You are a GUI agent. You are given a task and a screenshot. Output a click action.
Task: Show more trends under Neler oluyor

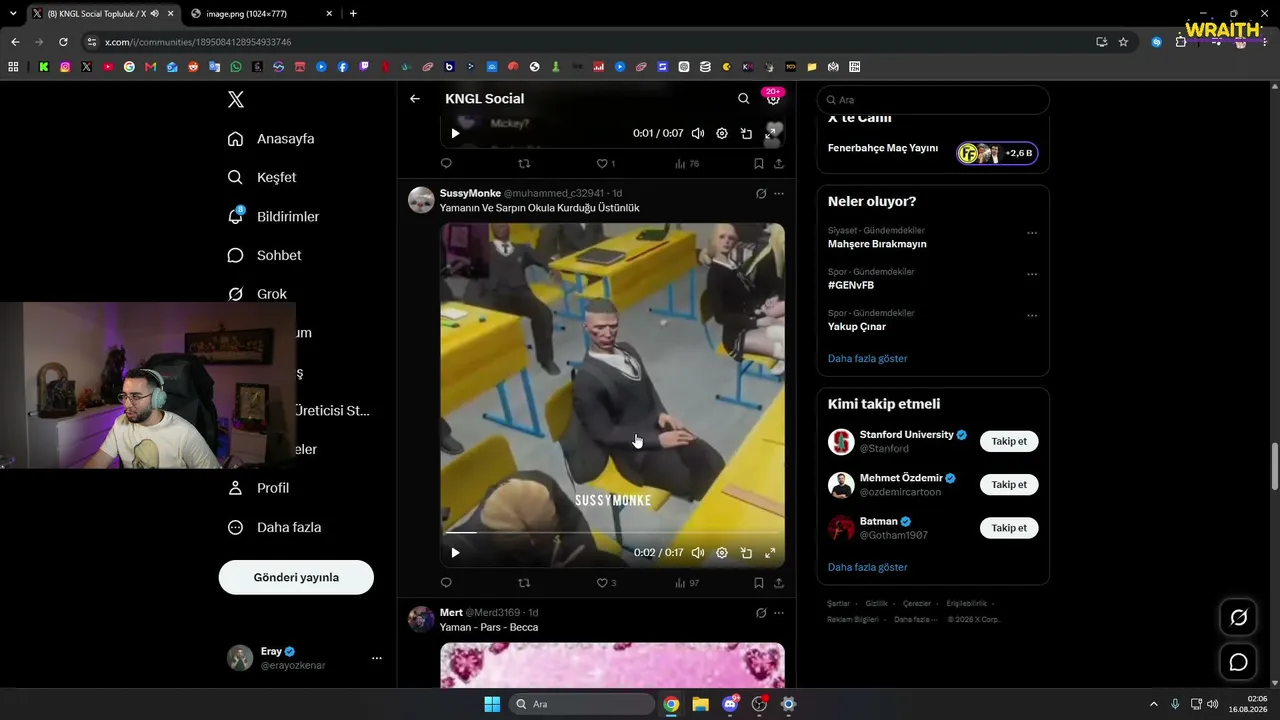(868, 358)
